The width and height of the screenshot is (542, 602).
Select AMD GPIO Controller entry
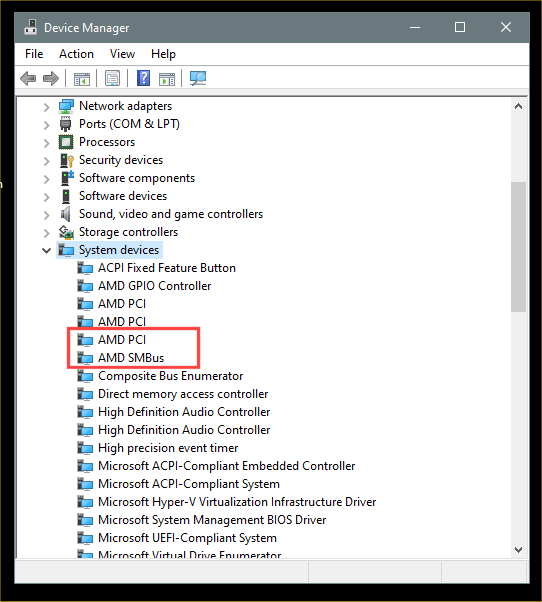click(x=155, y=286)
